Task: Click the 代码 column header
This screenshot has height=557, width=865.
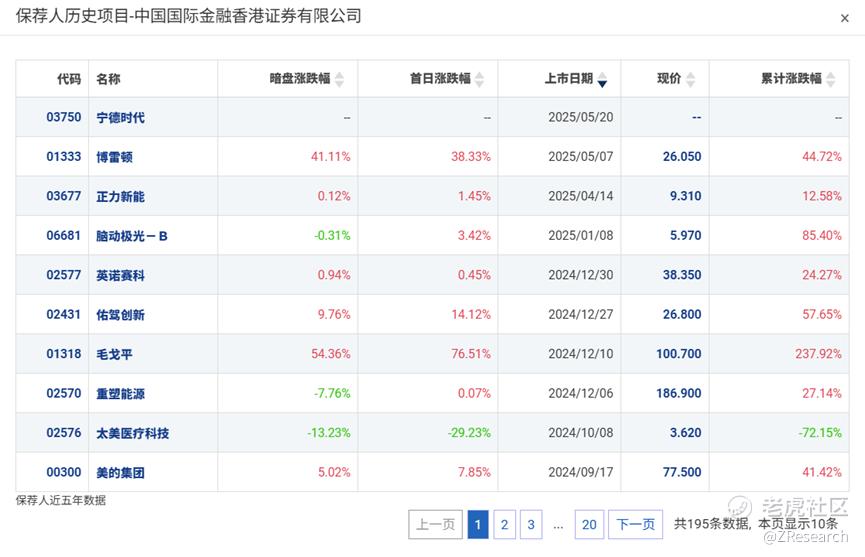Action: pyautogui.click(x=69, y=79)
